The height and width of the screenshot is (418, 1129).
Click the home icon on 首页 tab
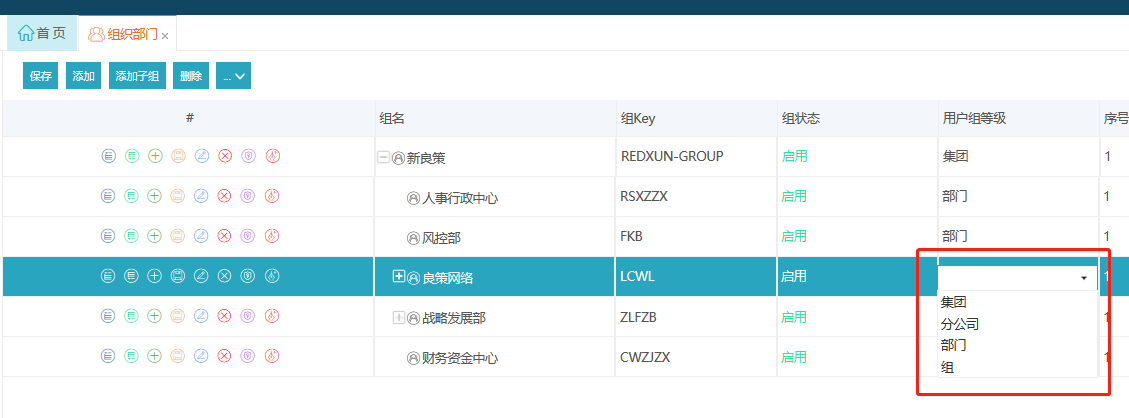26,33
